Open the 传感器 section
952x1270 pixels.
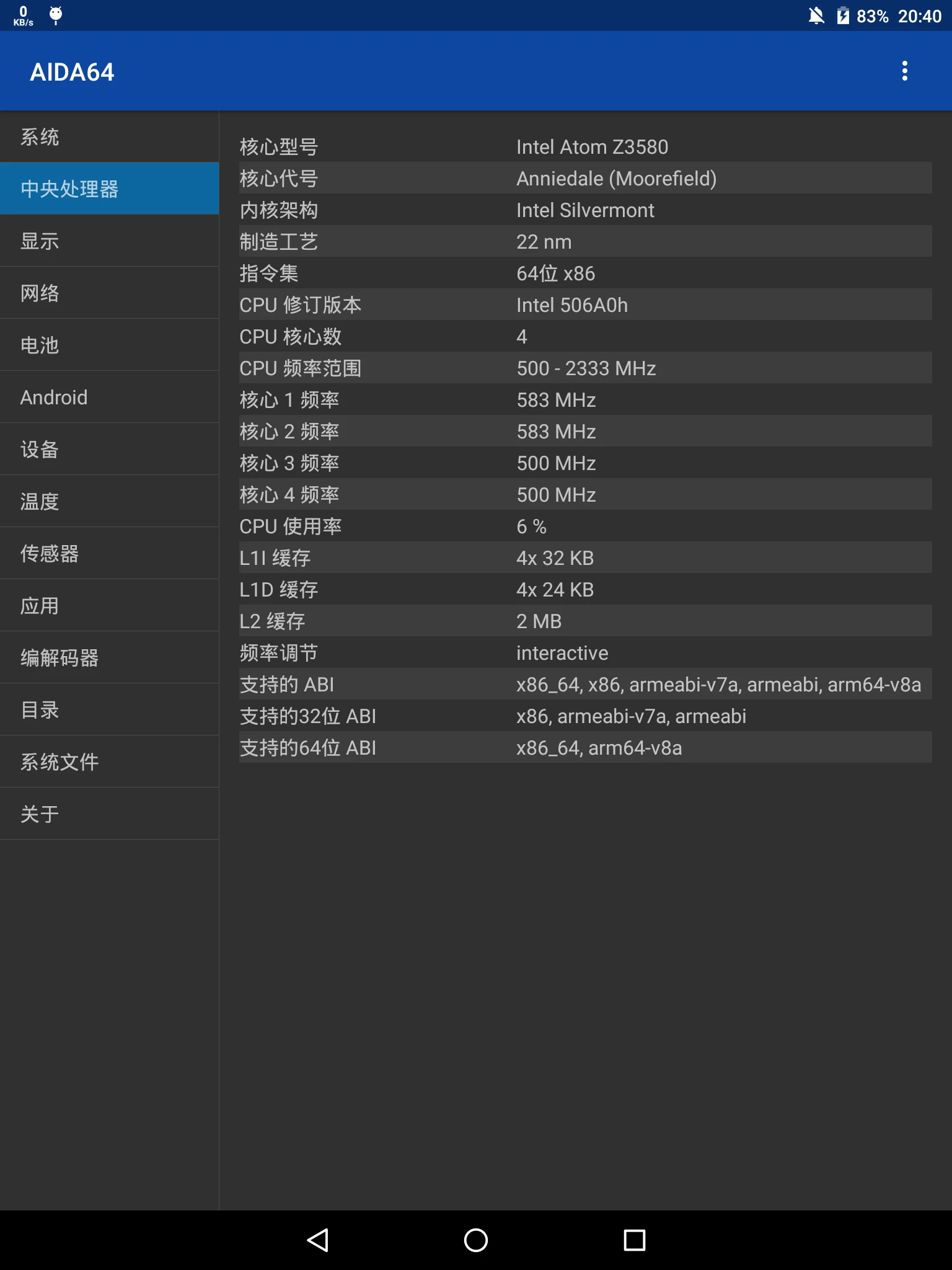[109, 553]
